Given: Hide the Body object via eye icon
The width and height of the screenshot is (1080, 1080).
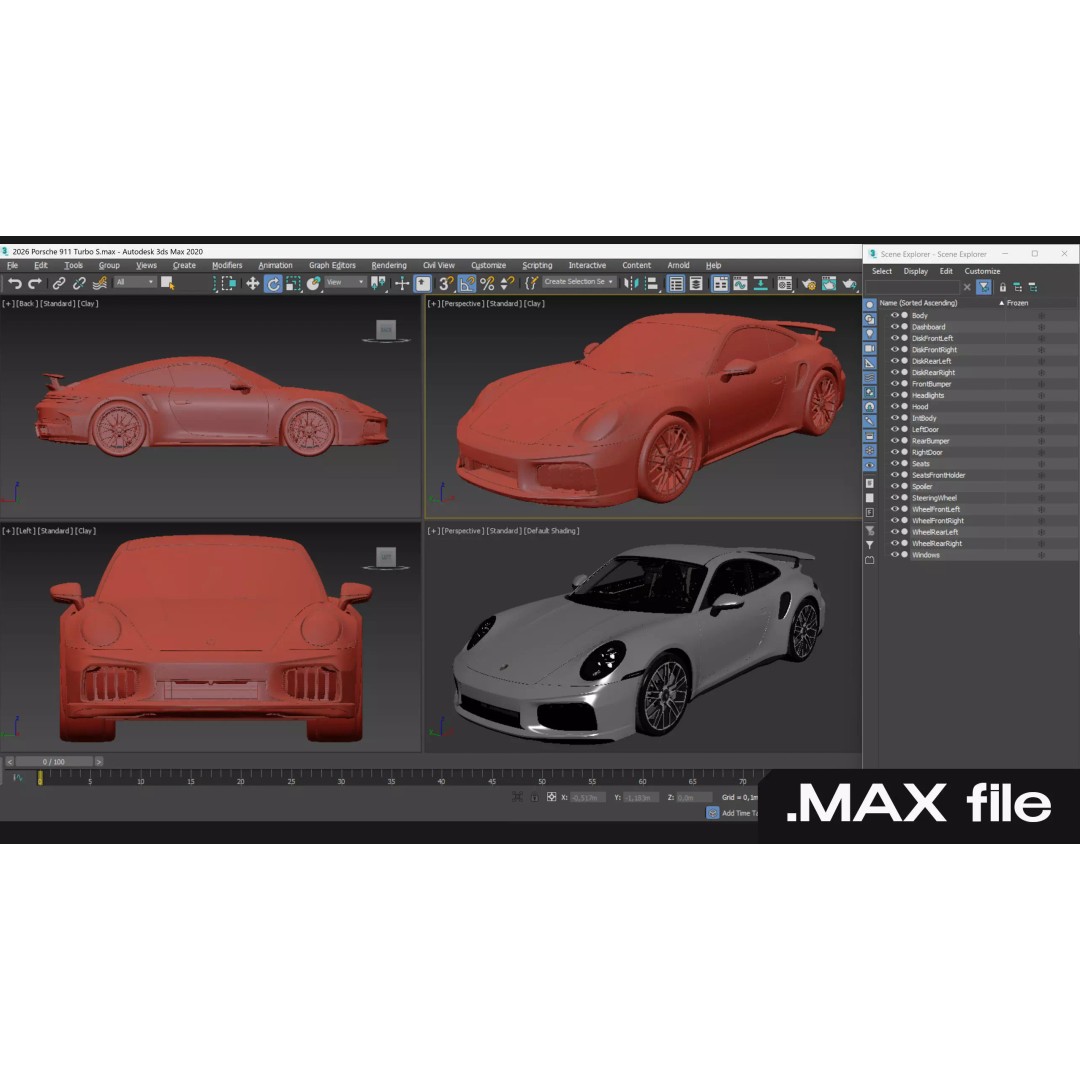Looking at the screenshot, I should coord(895,315).
